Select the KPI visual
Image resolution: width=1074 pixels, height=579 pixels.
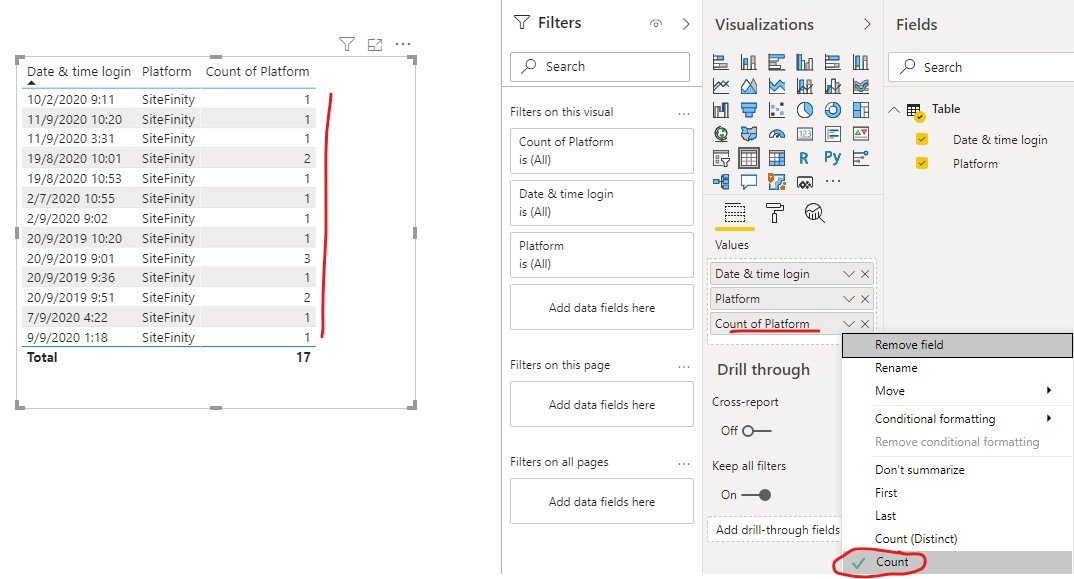pos(860,134)
